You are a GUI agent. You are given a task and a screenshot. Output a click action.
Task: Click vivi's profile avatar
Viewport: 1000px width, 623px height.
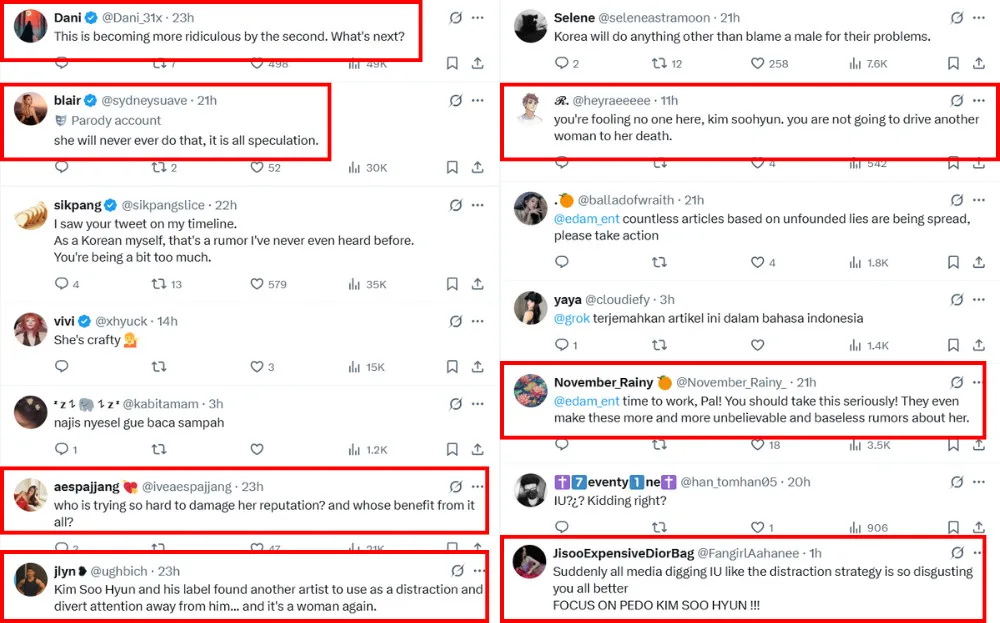31,330
